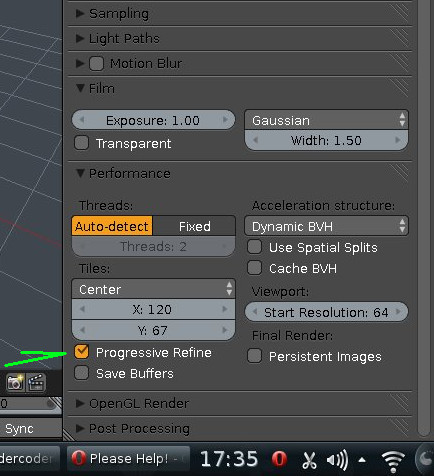Expand the Post Processing panel
The height and width of the screenshot is (476, 434).
click(80, 428)
